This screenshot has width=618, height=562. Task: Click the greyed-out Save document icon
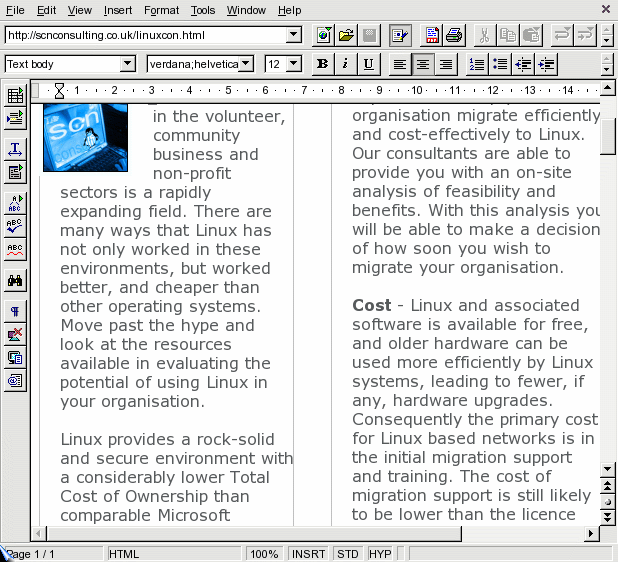coord(369,35)
